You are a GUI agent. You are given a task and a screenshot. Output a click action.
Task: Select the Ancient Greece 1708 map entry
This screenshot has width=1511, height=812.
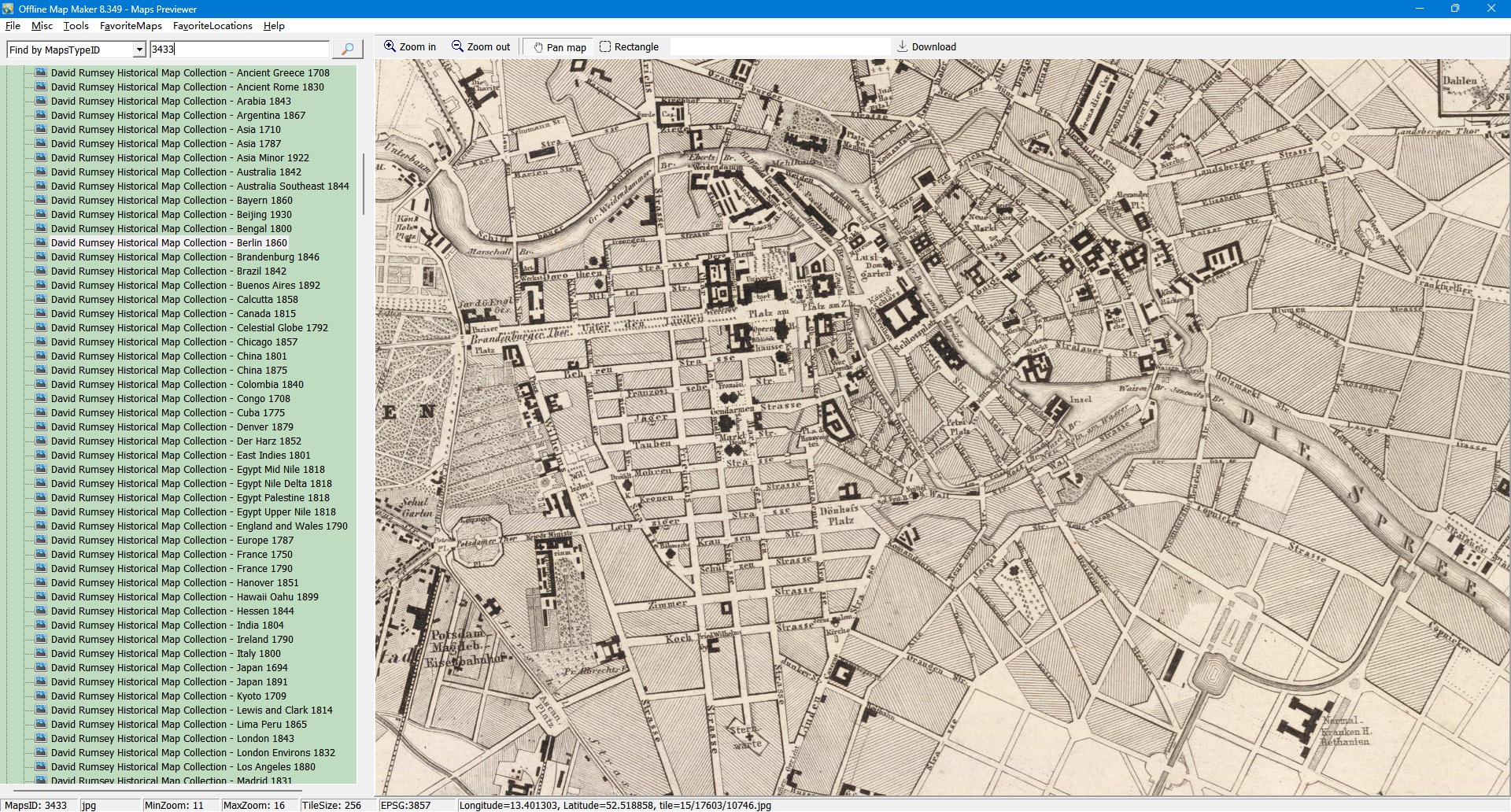190,73
